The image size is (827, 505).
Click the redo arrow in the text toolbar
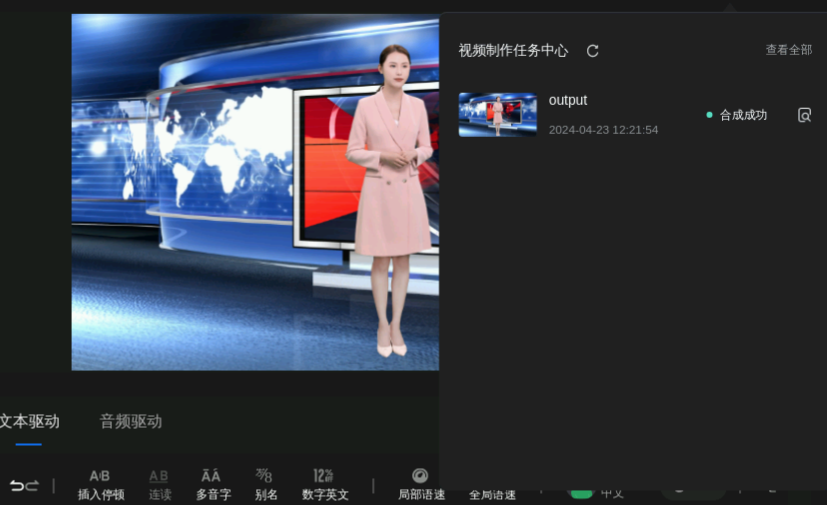pyautogui.click(x=32, y=485)
